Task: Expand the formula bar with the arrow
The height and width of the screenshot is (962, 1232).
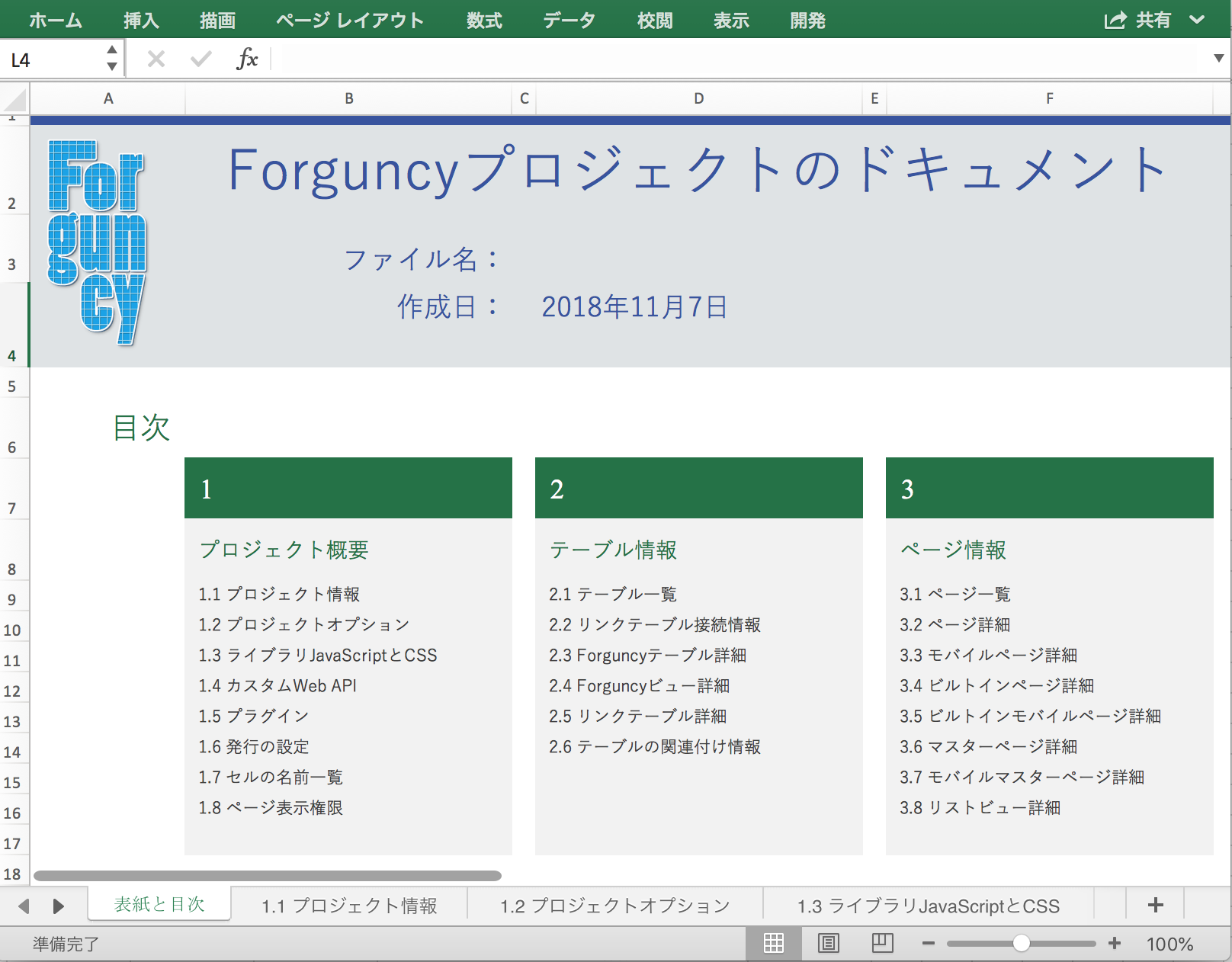Action: click(1218, 59)
